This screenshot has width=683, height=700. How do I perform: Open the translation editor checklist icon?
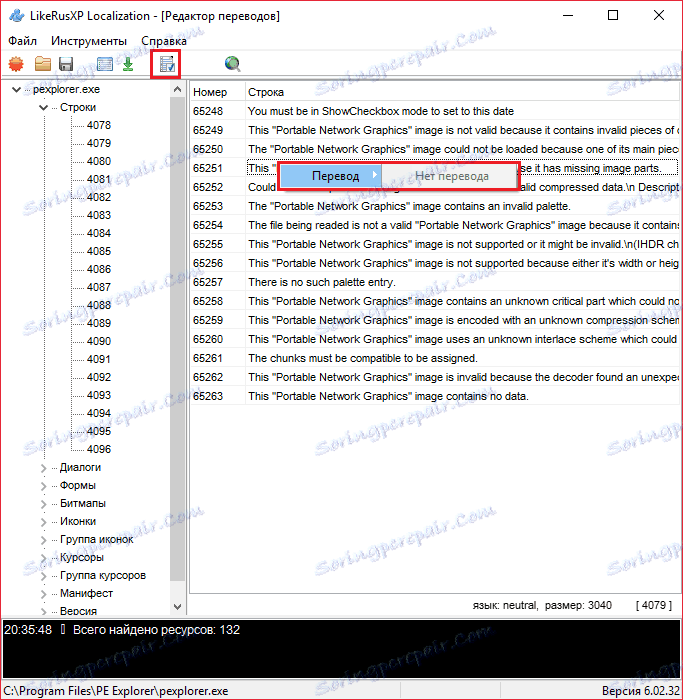click(x=167, y=65)
